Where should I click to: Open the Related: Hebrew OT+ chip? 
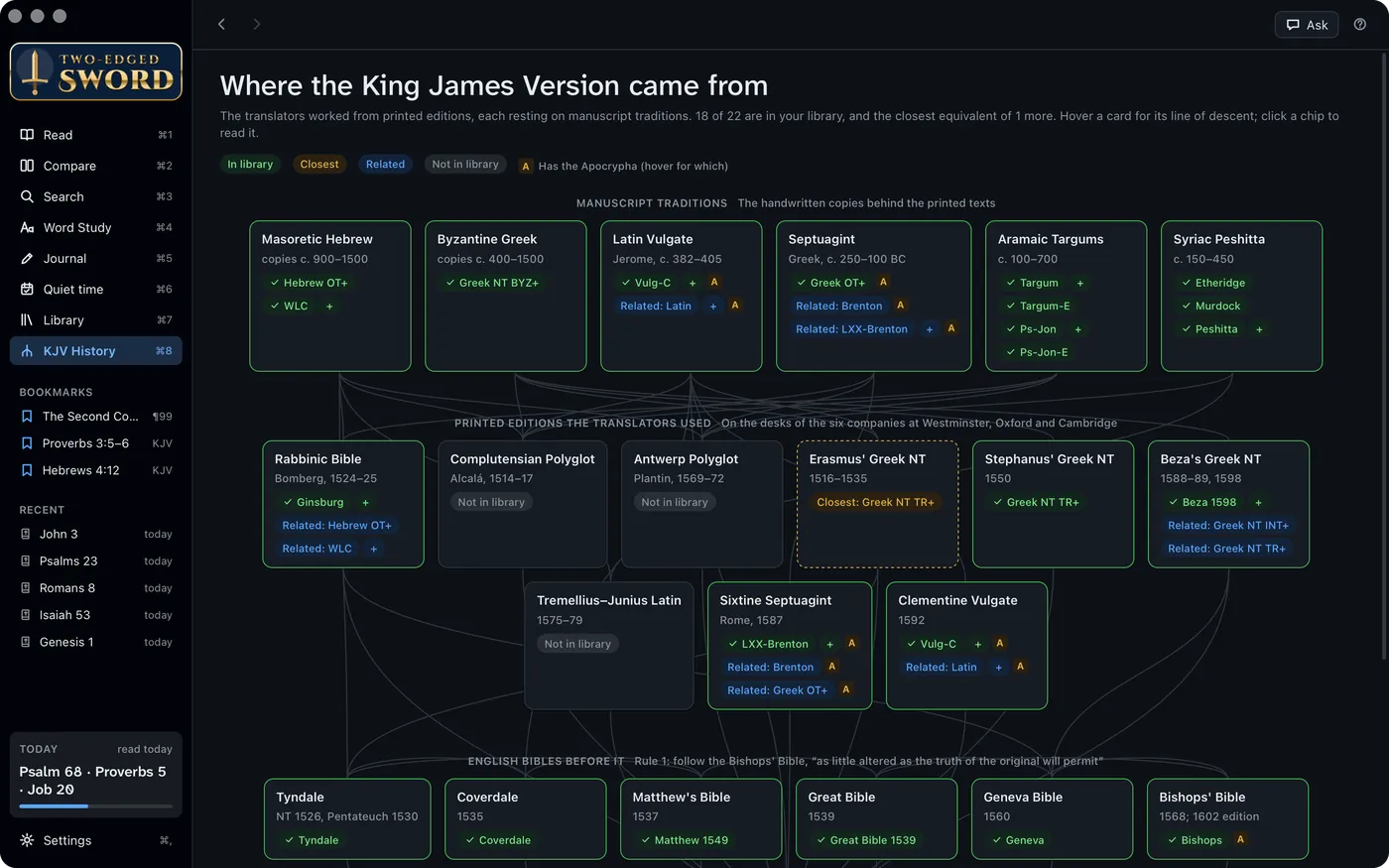point(336,526)
